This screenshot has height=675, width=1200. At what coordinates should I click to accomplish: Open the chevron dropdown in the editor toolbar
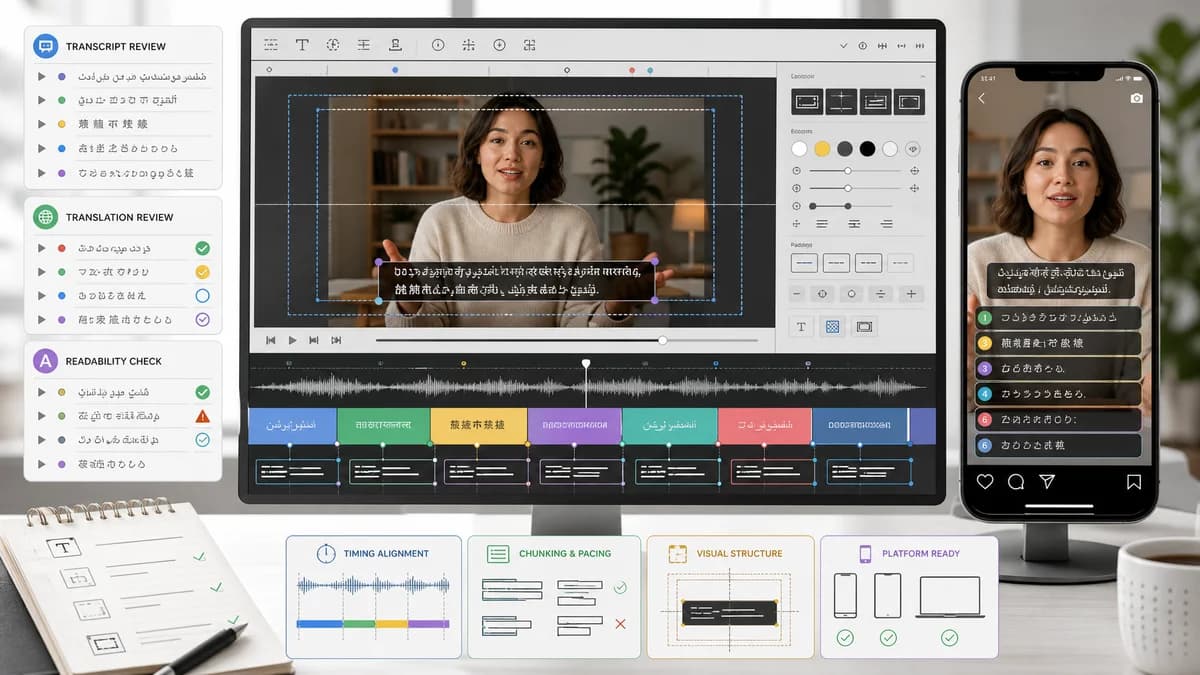843,46
